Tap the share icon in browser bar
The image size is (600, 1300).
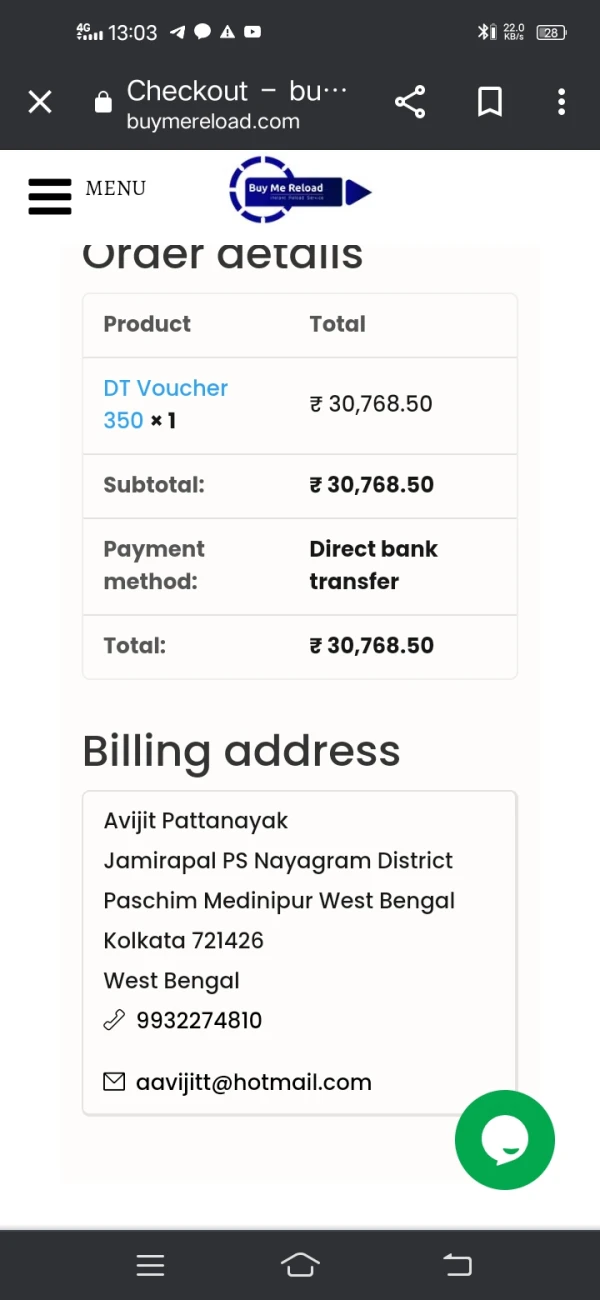[410, 102]
